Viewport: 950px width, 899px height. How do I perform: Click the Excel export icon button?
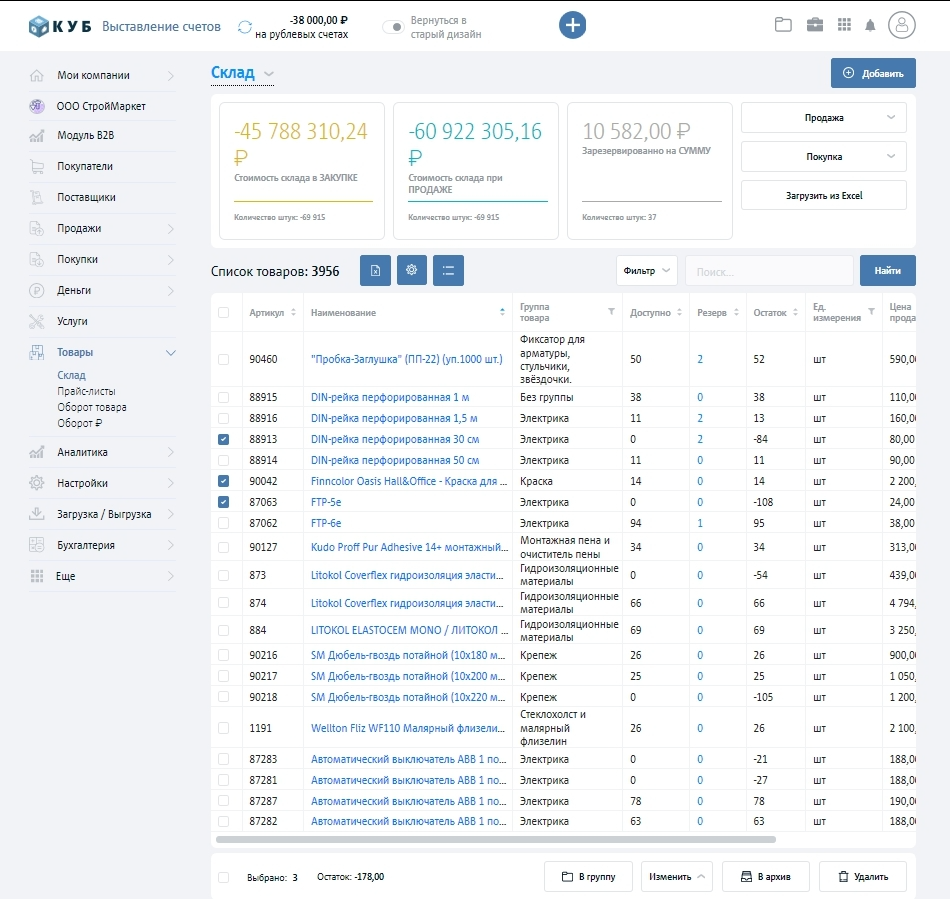374,270
